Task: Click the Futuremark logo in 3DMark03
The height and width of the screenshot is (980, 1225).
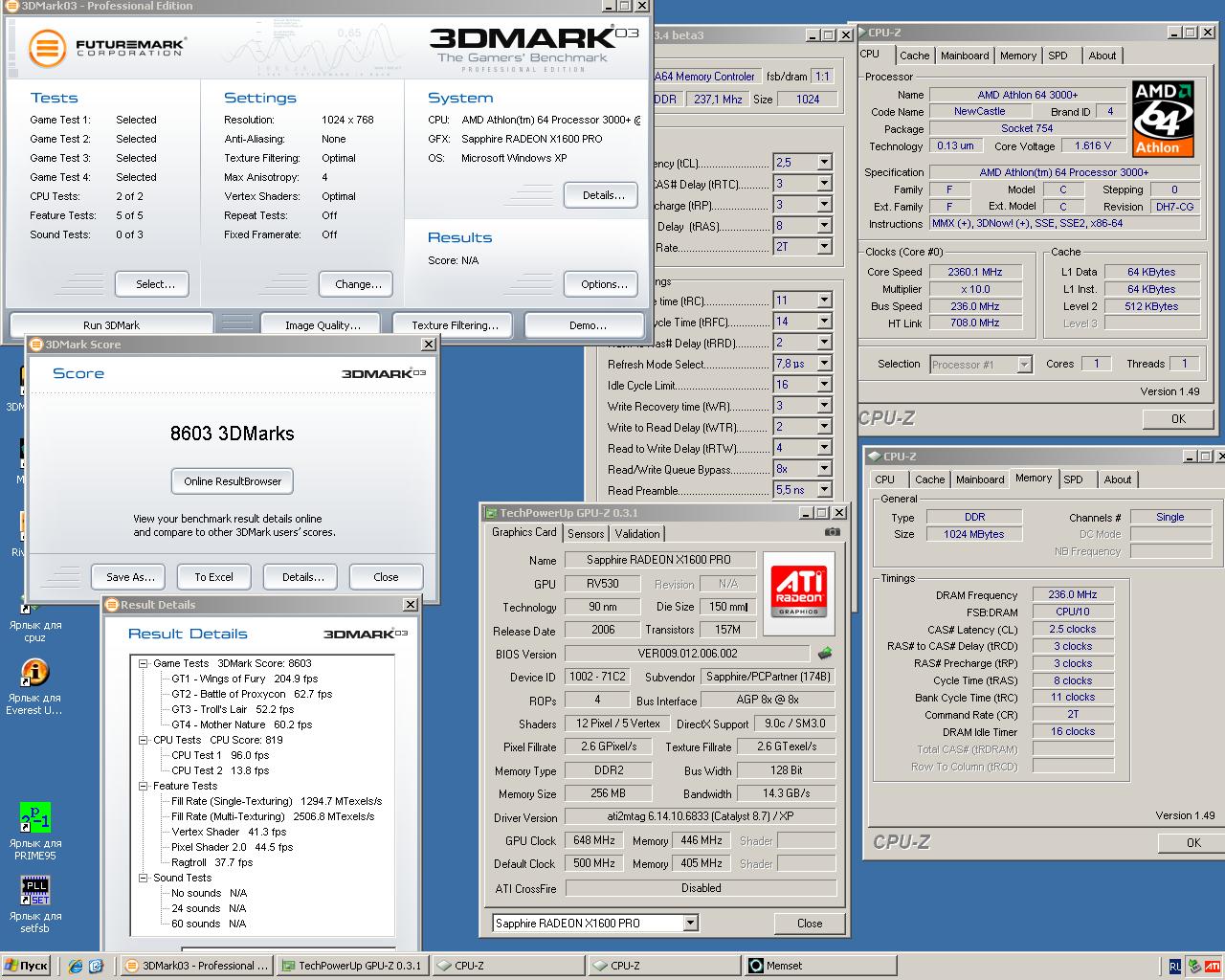Action: coord(107,47)
